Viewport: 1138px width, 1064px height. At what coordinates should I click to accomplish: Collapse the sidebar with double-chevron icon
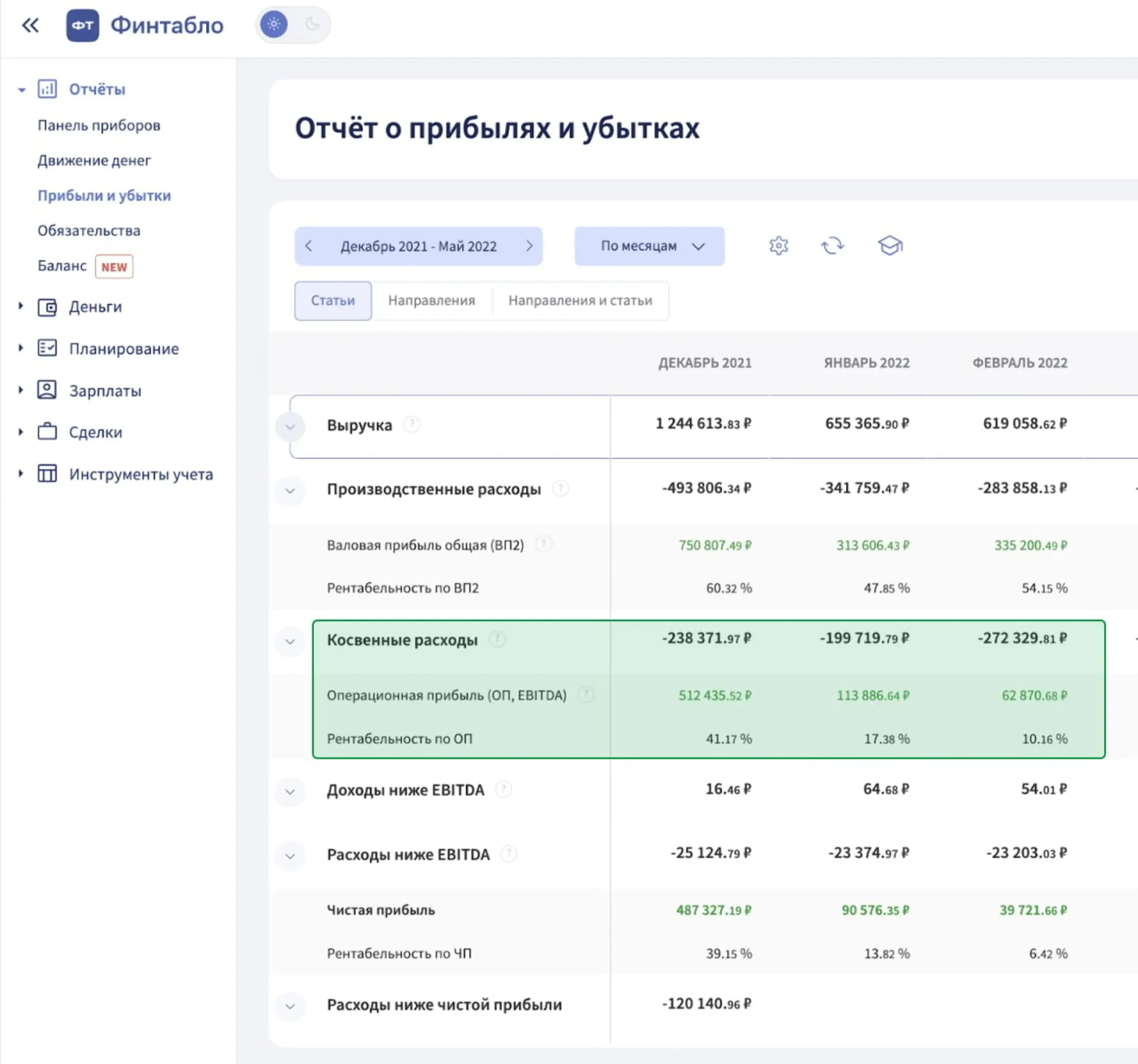[30, 25]
